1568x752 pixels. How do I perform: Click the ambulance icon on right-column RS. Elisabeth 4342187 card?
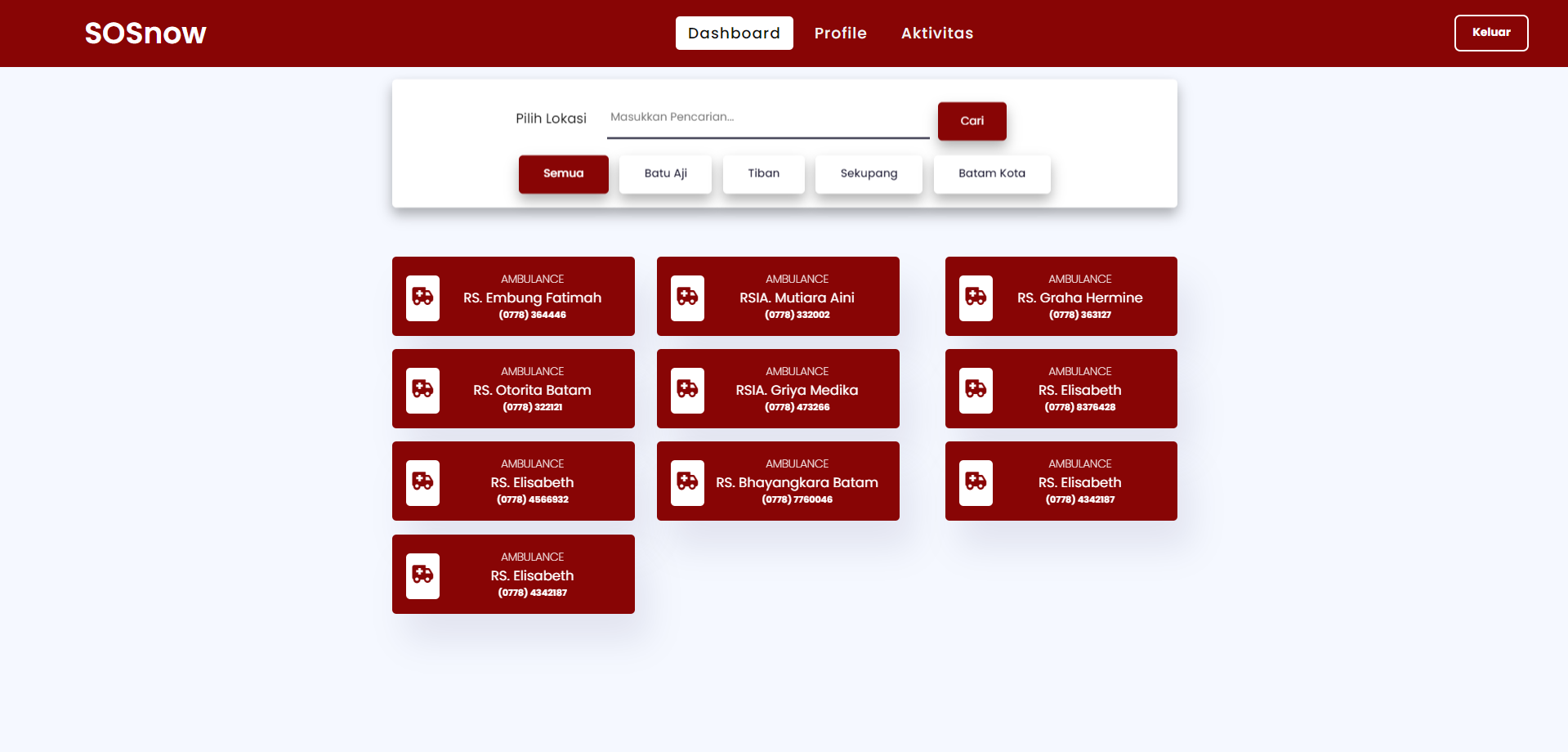(975, 482)
